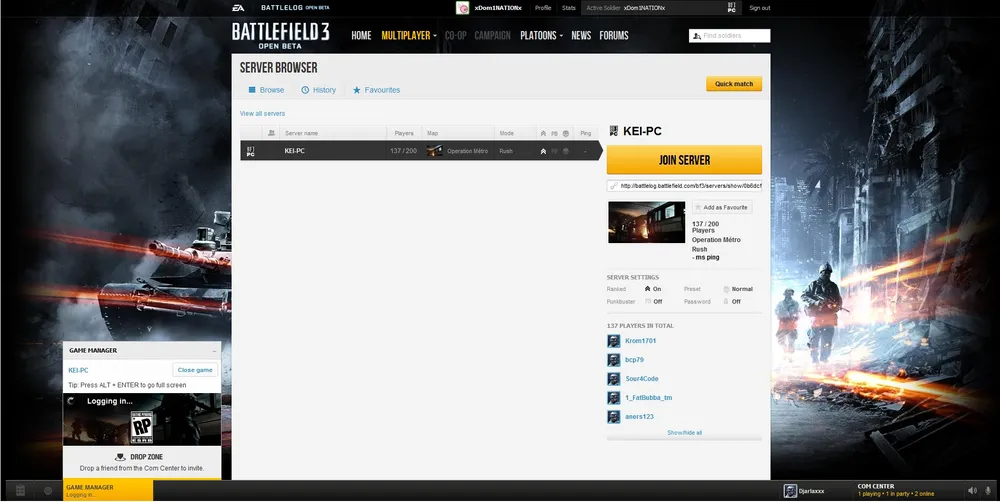Open Stats link in top bar

point(568,8)
